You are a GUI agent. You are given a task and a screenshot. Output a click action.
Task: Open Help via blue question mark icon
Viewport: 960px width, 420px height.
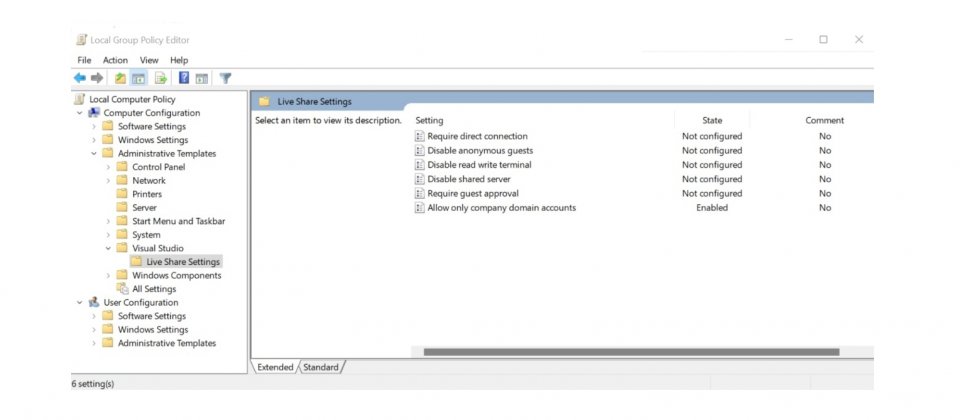pyautogui.click(x=184, y=78)
